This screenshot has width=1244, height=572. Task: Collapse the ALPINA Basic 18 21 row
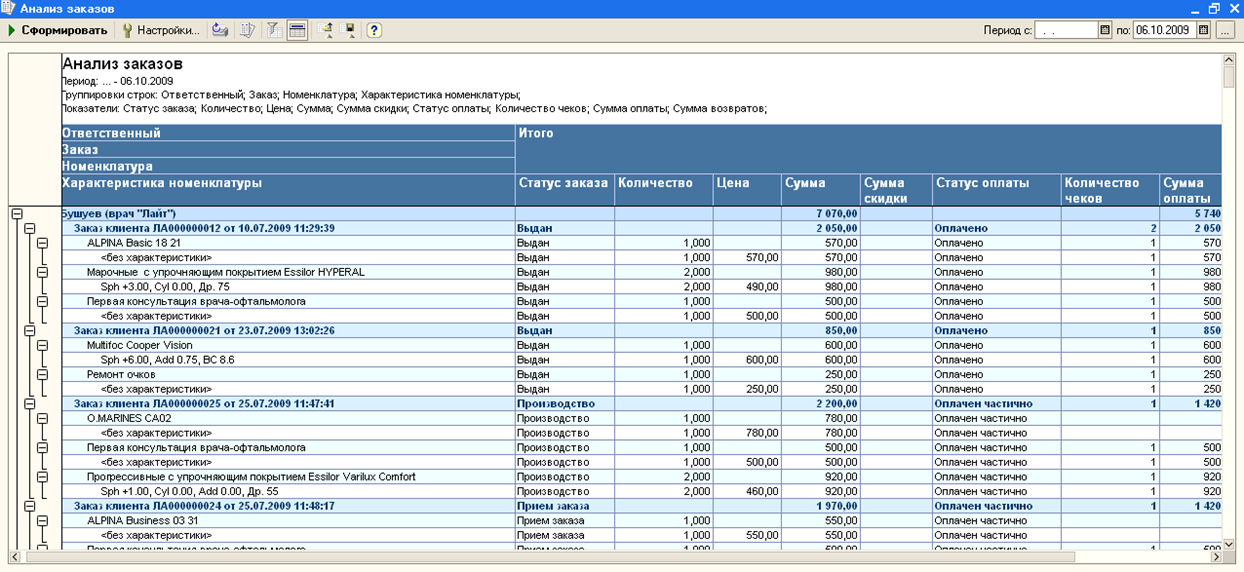tap(42, 242)
